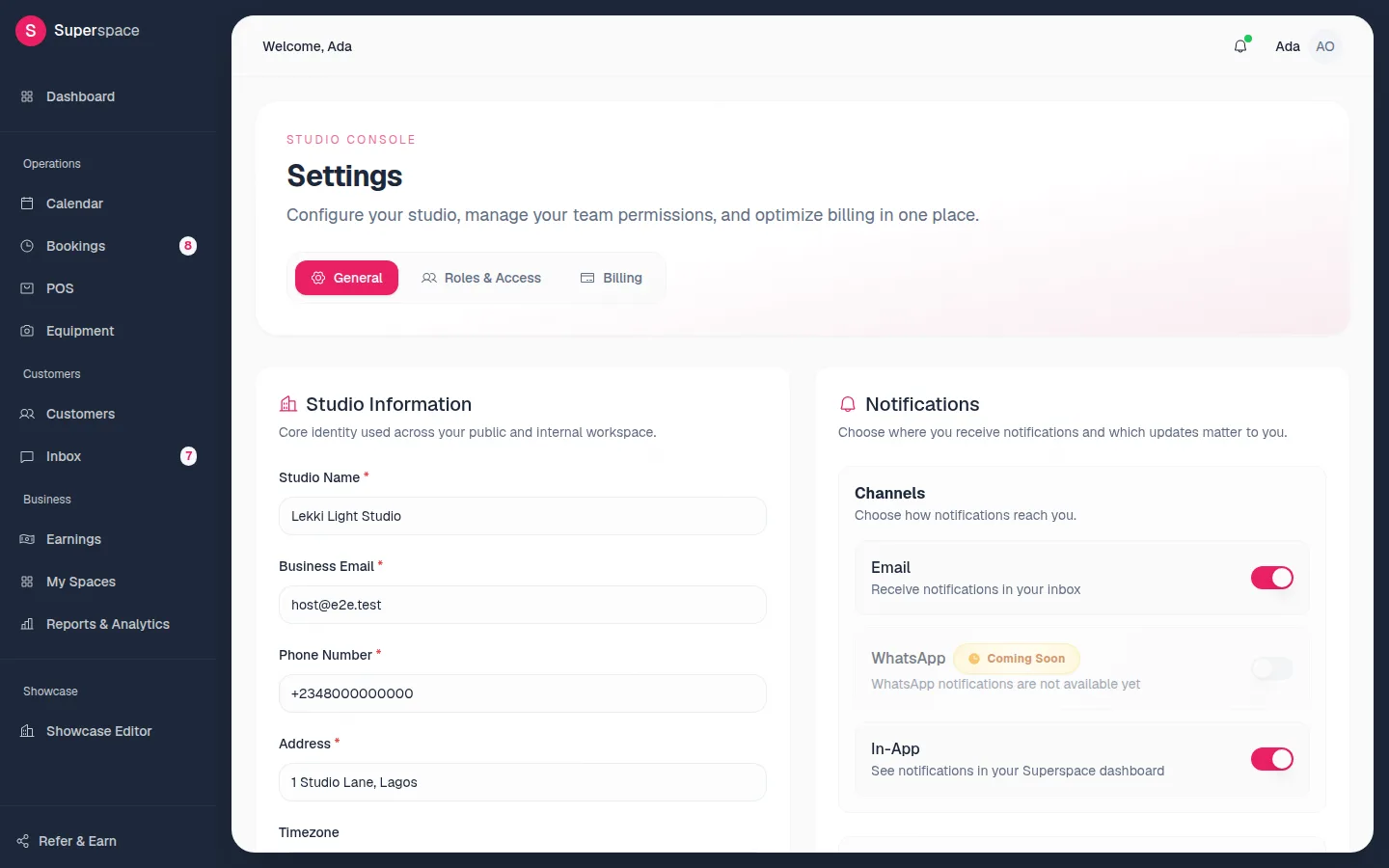The height and width of the screenshot is (868, 1389).
Task: Click the Reports & Analytics chart icon
Action: [x=27, y=624]
